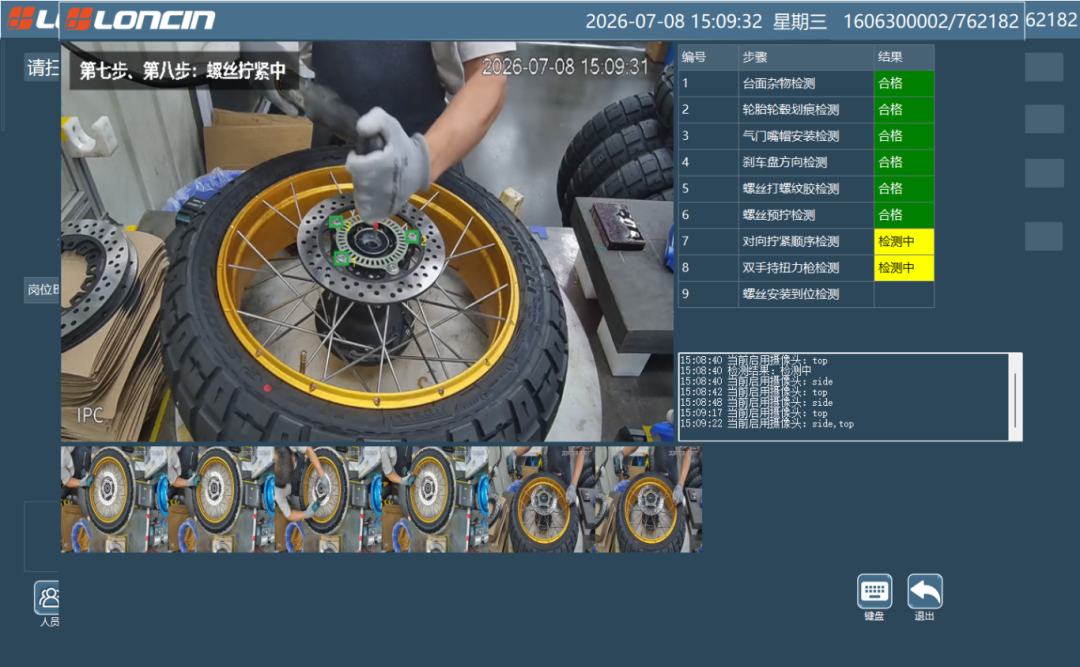
Task: Select step row 刹车盘方向检测
Action: click(x=806, y=163)
